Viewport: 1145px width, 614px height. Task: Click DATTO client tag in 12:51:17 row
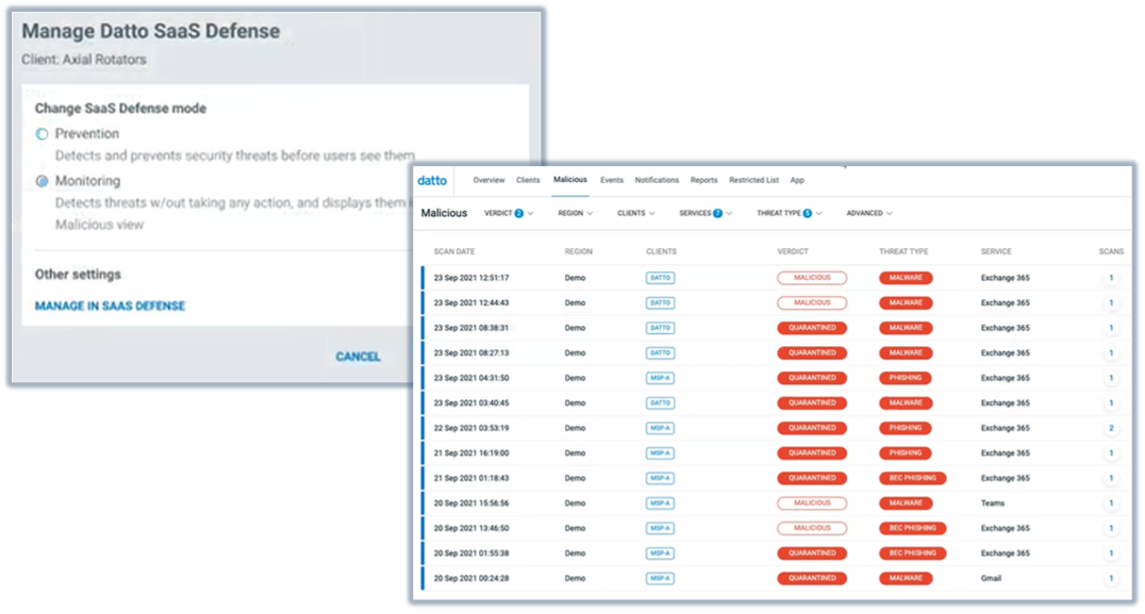[x=660, y=278]
